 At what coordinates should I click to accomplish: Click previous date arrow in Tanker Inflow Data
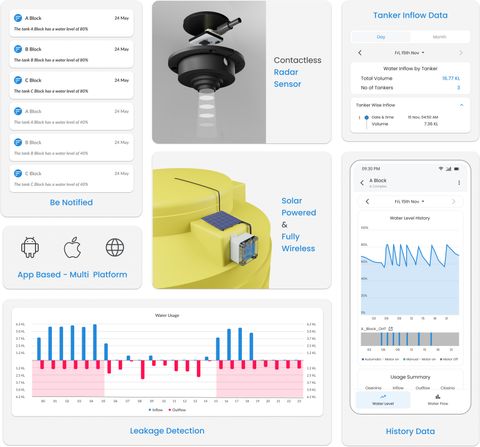tap(360, 53)
